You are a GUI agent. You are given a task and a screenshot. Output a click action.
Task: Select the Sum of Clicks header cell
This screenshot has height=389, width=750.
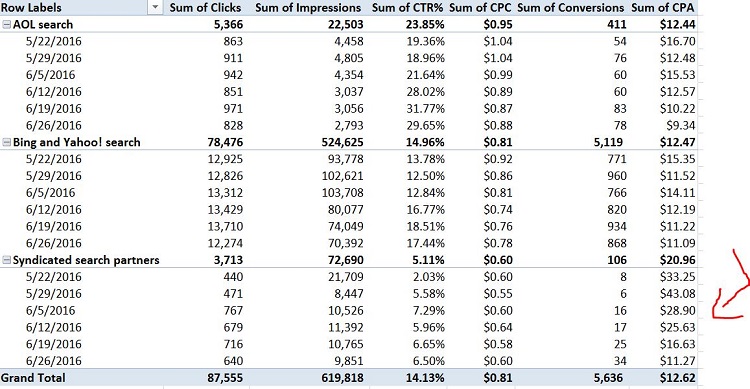[x=206, y=8]
